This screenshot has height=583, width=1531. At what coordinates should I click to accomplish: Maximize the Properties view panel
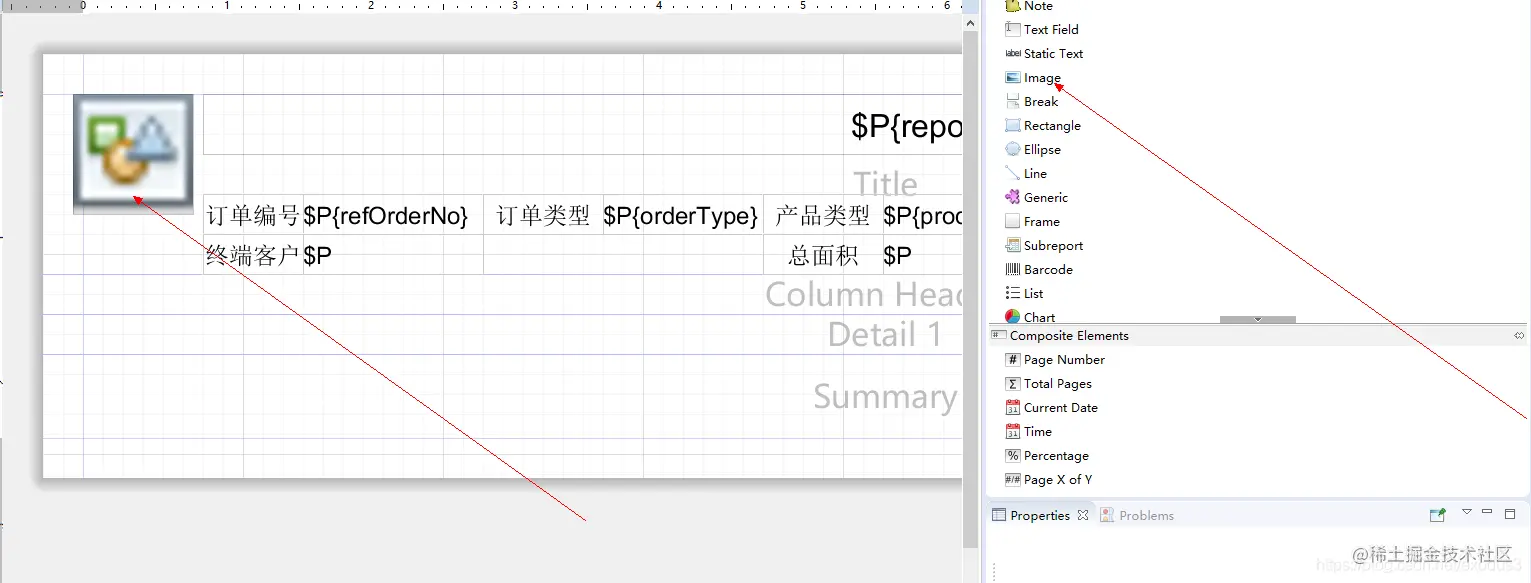(1510, 514)
